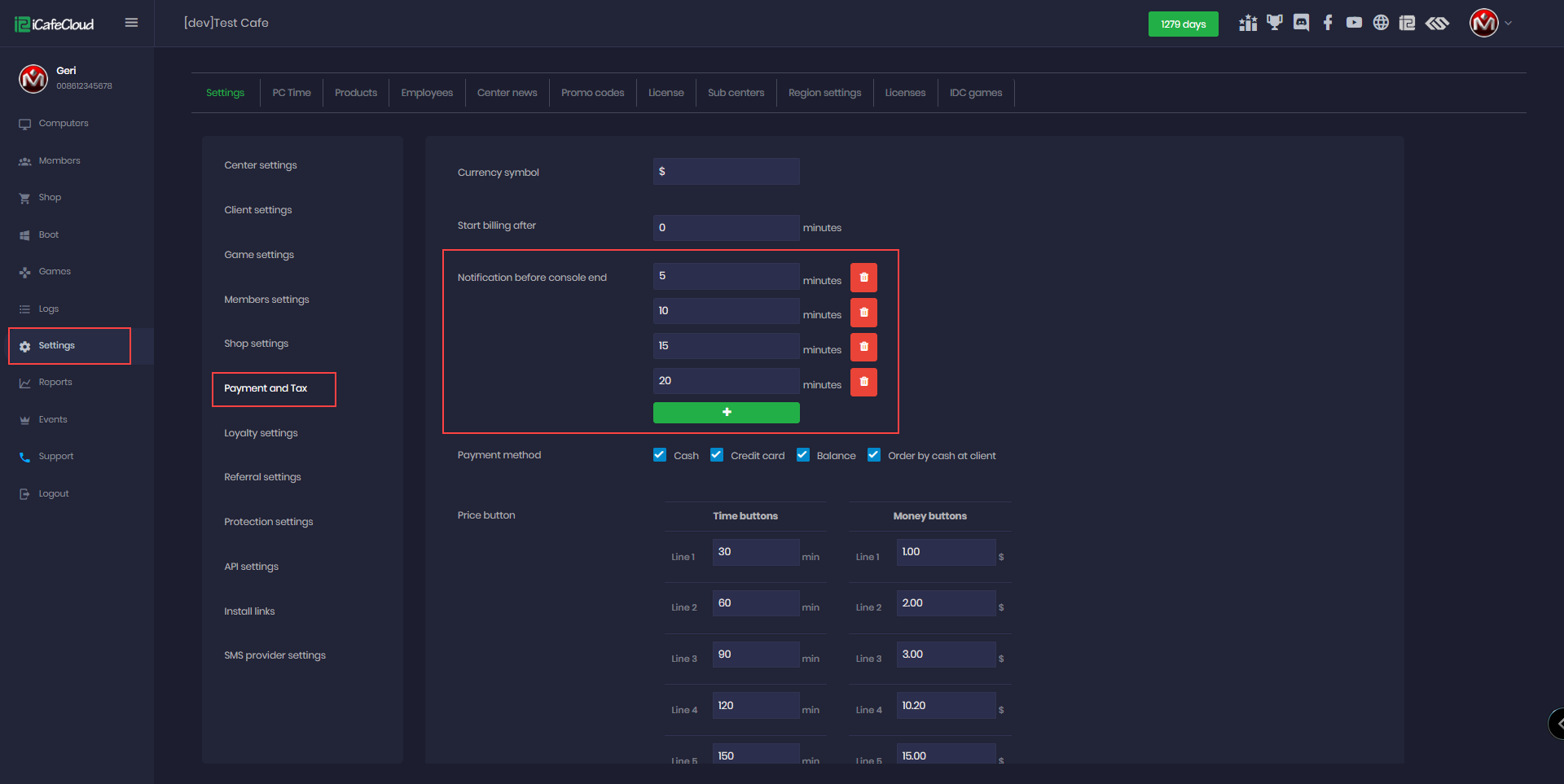Click the Start billing after input field
The image size is (1564, 784).
(x=725, y=227)
